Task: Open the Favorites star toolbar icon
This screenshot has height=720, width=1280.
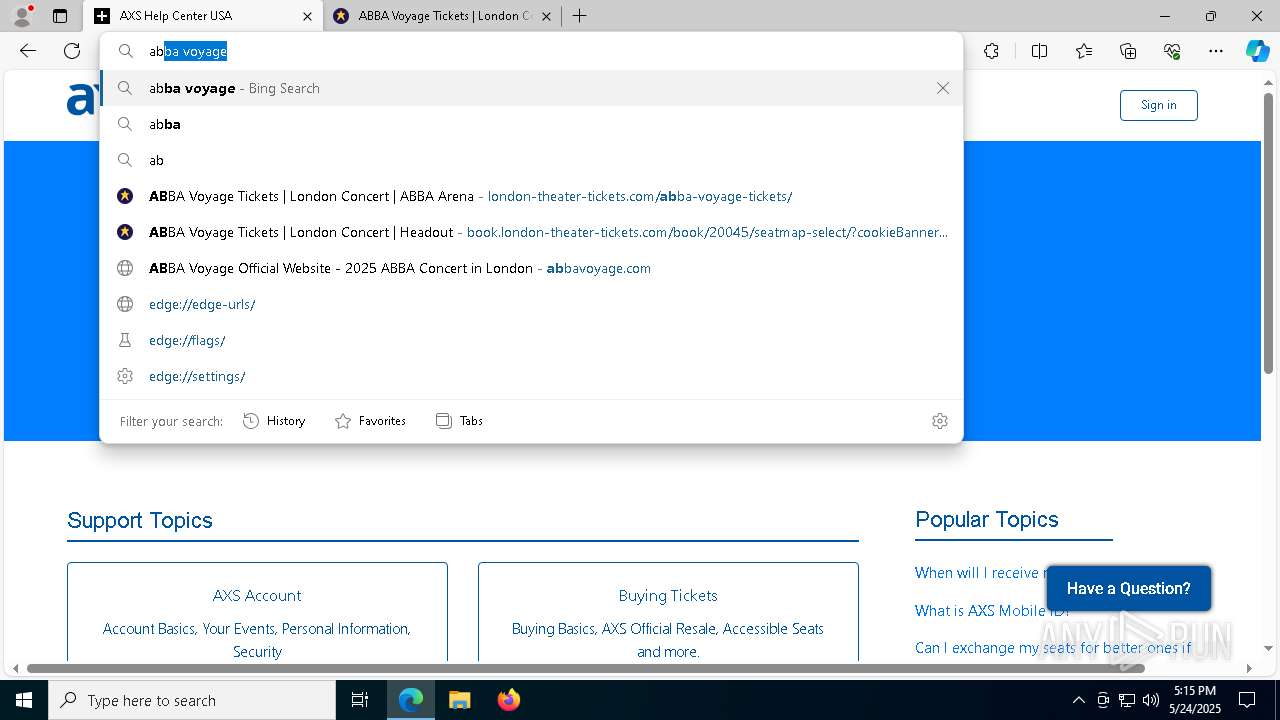Action: [1084, 51]
